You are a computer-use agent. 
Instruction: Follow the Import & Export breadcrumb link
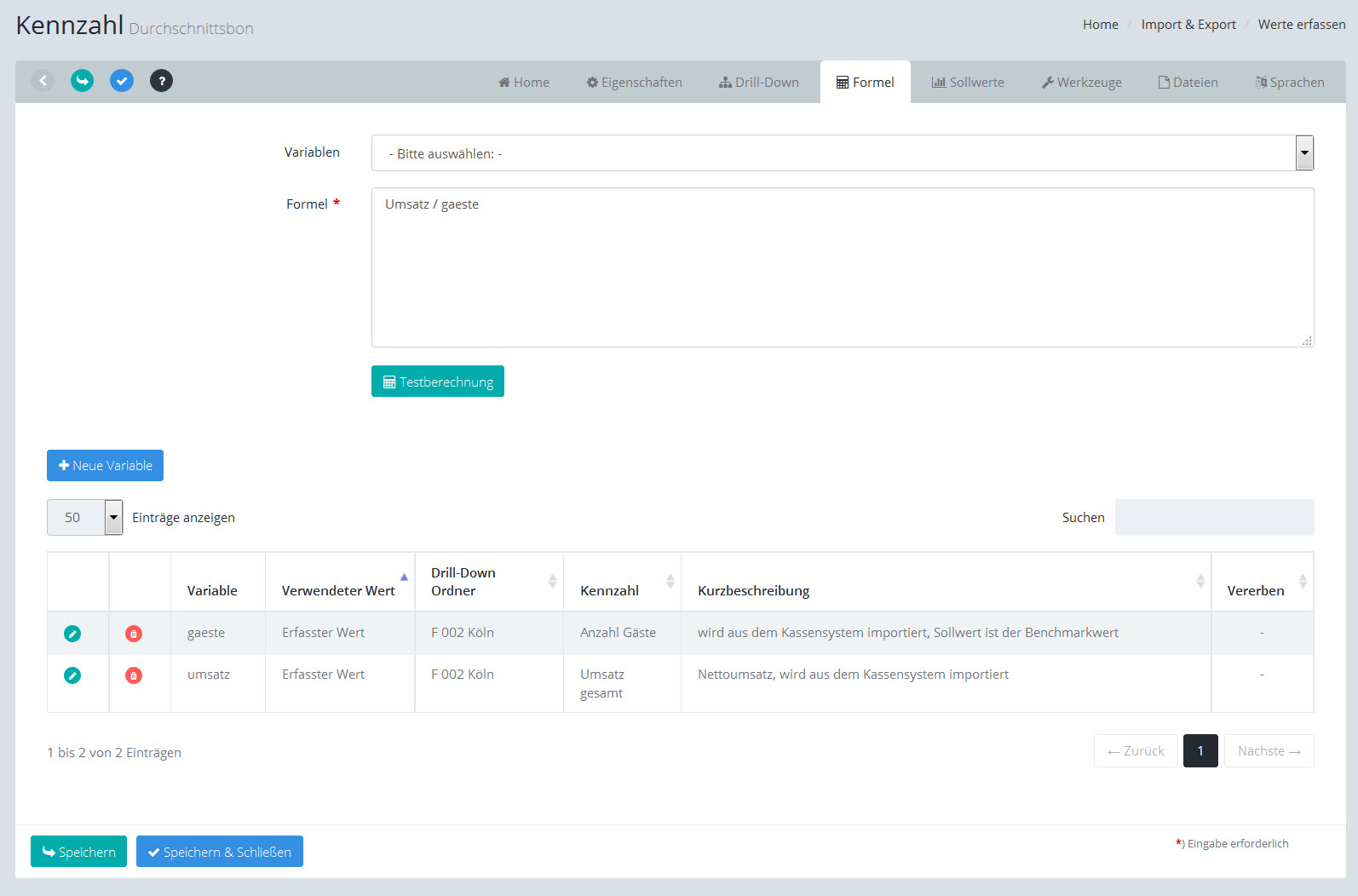[1188, 25]
